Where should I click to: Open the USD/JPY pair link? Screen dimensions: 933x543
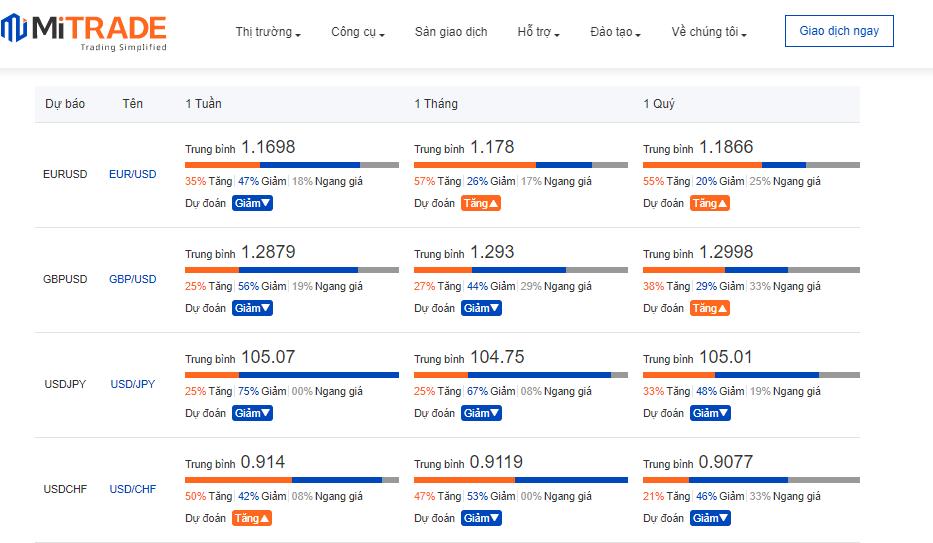coord(133,384)
